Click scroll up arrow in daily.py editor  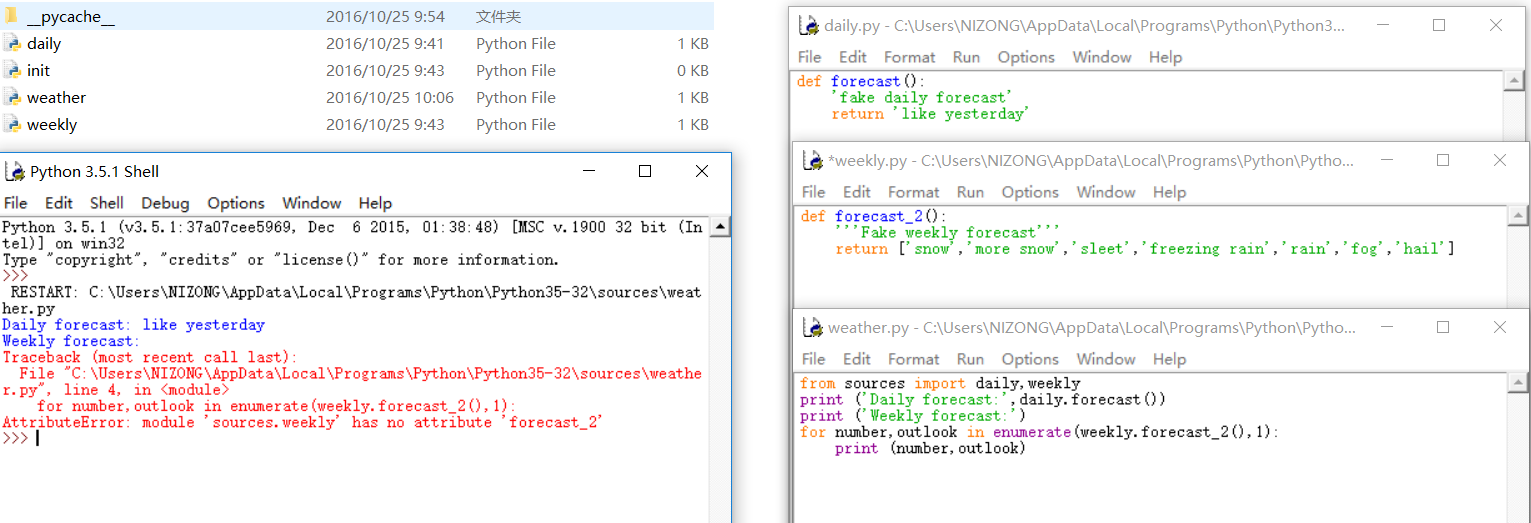[1514, 81]
